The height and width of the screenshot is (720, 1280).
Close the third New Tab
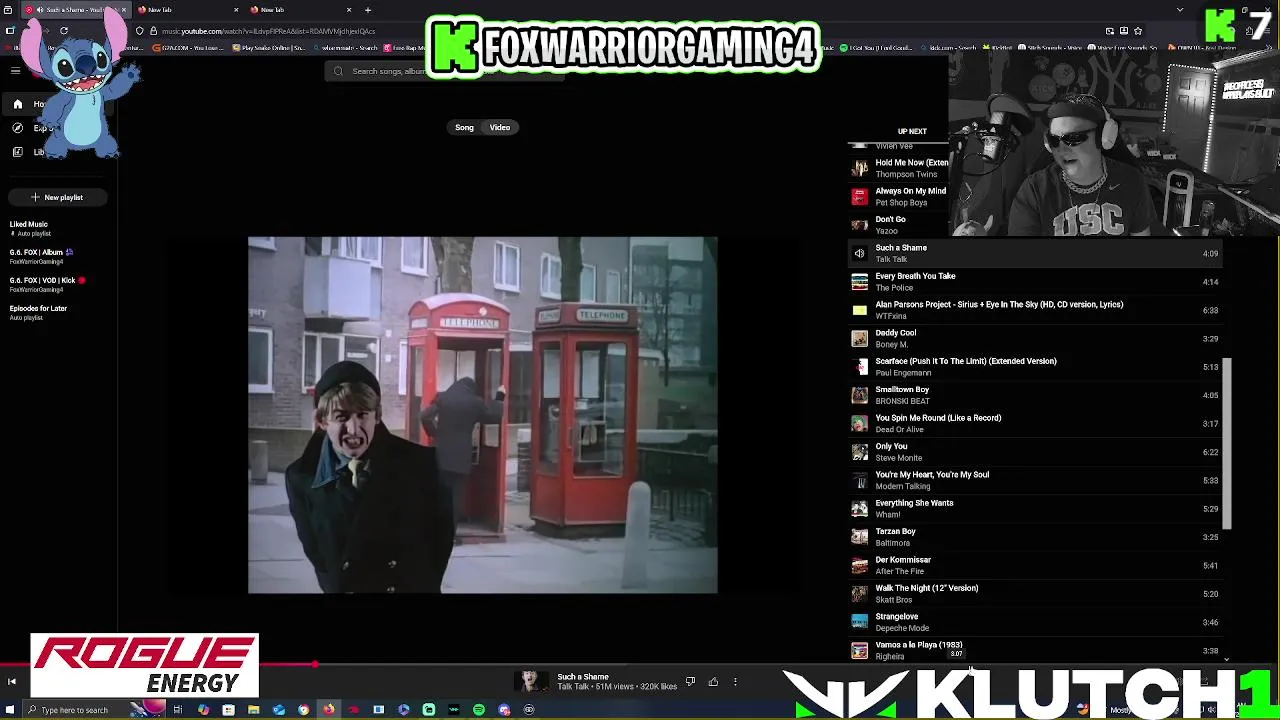coord(349,10)
